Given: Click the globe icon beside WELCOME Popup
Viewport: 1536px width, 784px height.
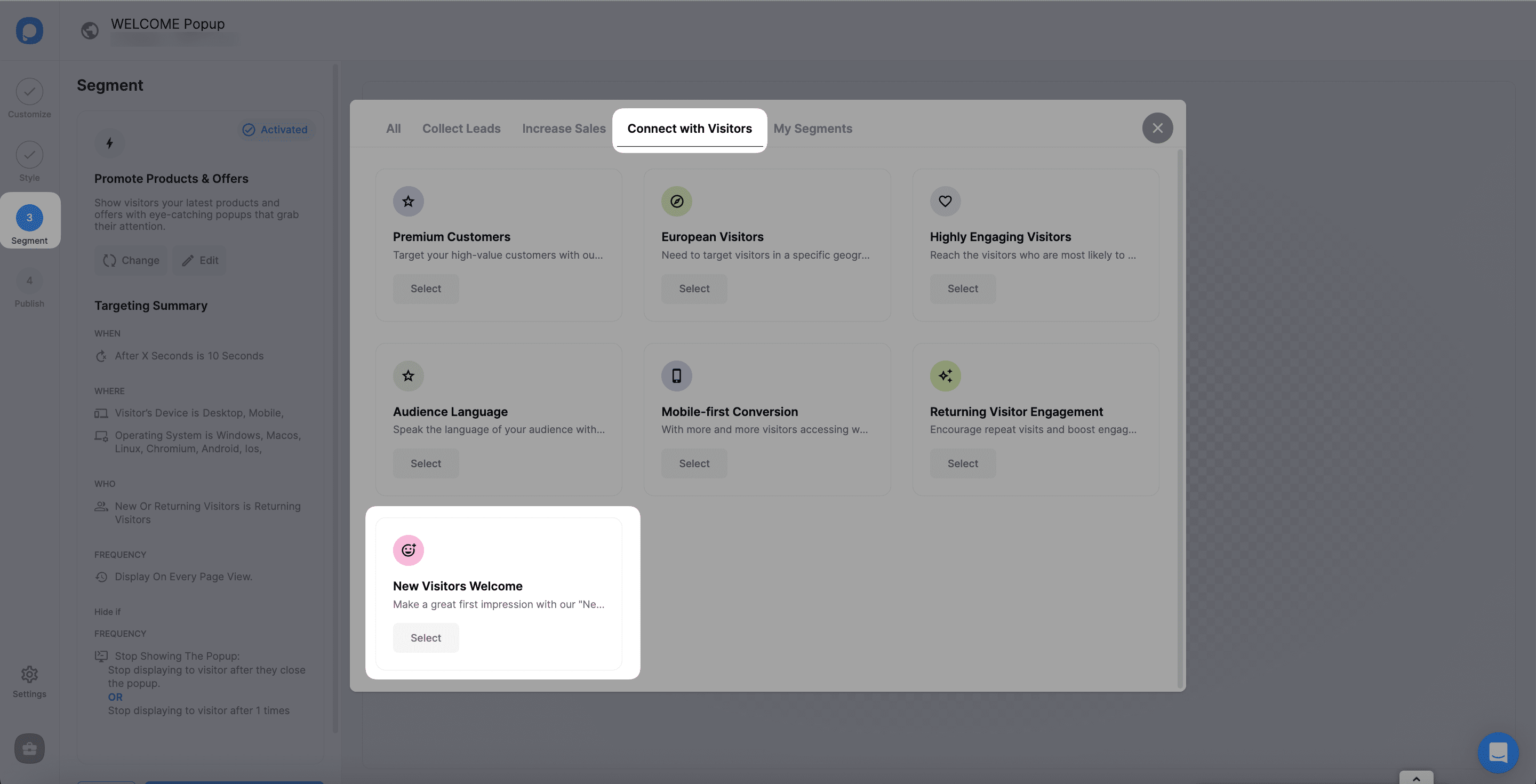Looking at the screenshot, I should click(x=90, y=30).
